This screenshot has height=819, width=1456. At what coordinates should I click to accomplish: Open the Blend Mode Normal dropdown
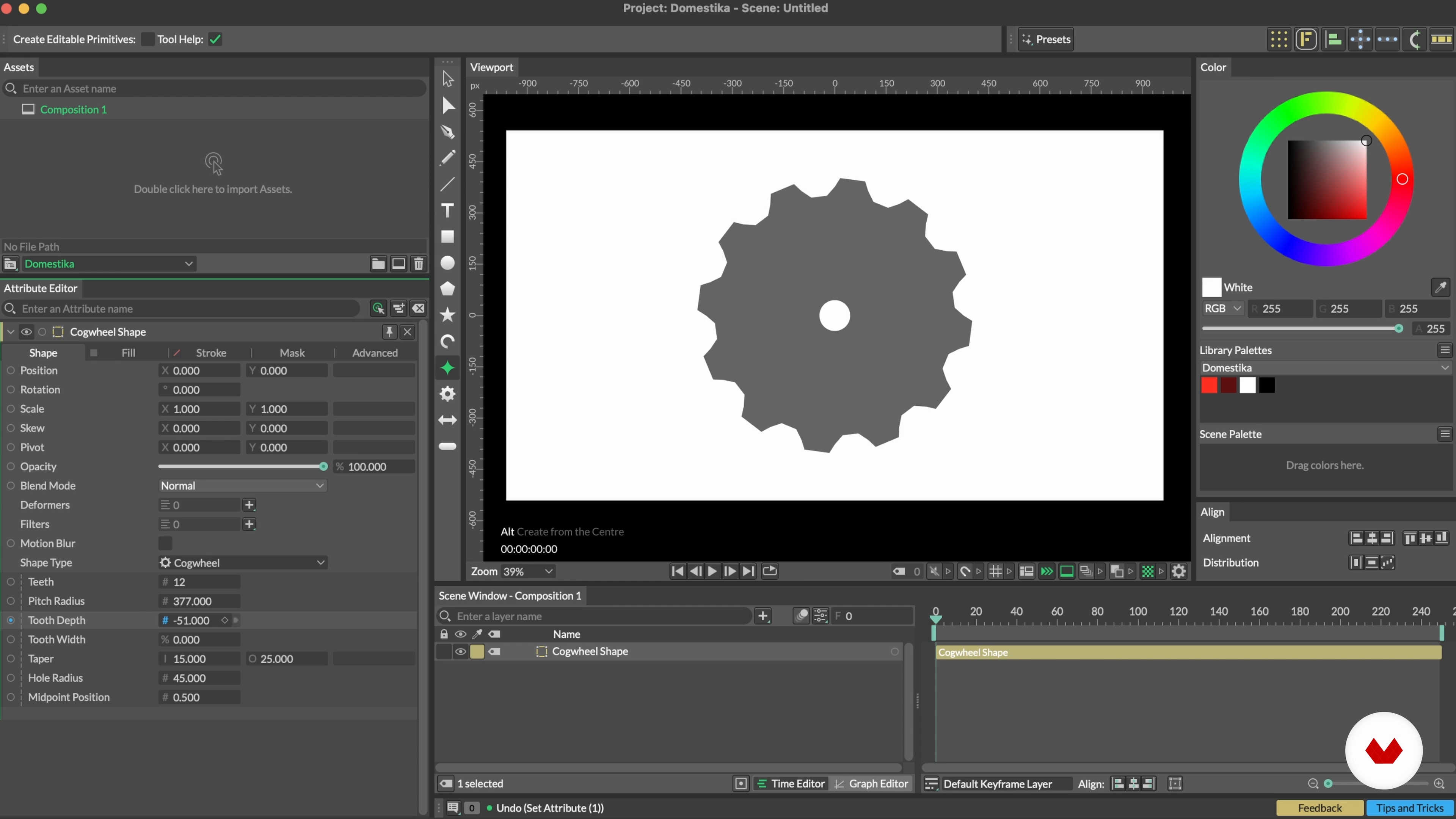(243, 485)
